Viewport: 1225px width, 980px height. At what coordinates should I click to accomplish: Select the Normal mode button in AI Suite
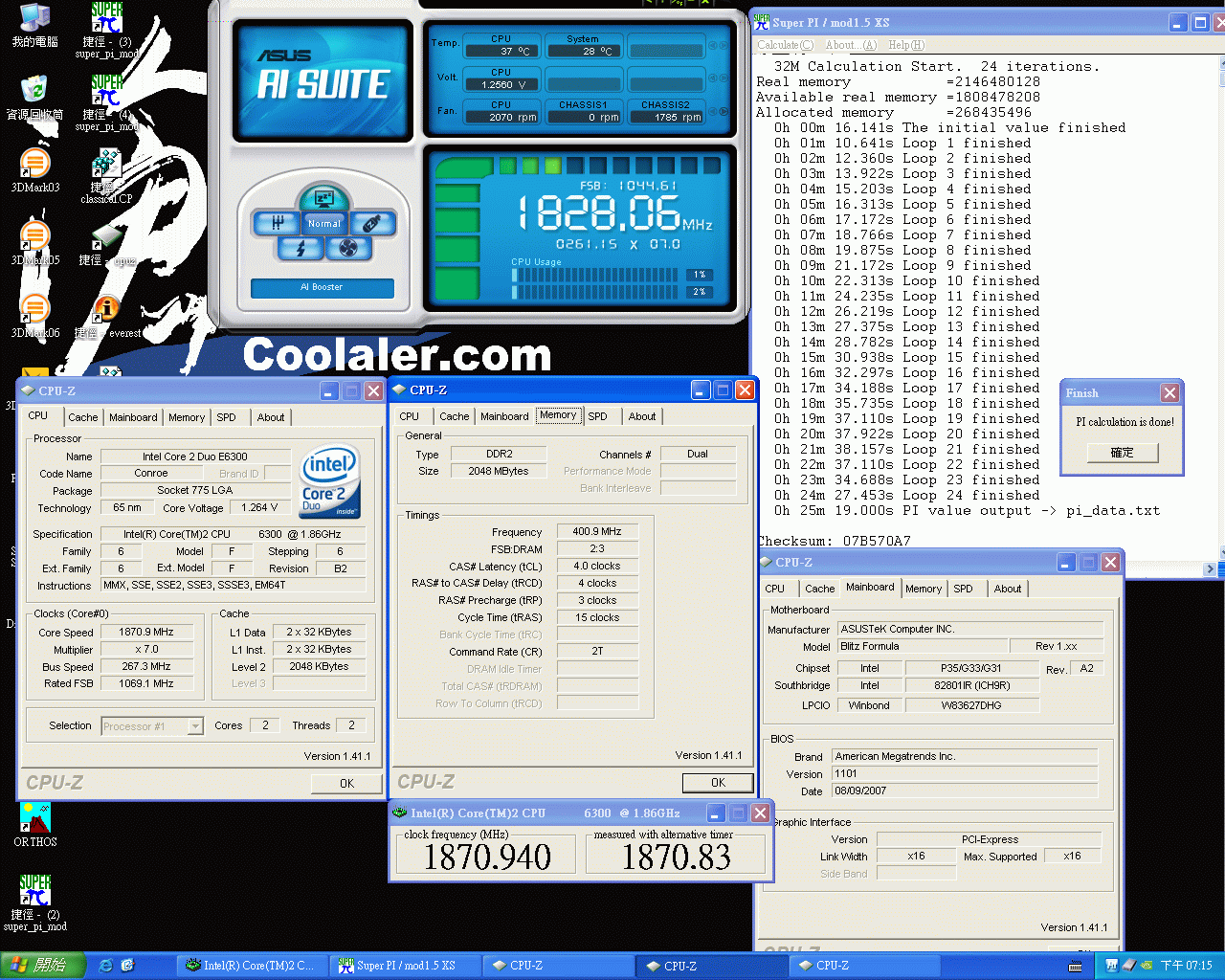[x=323, y=223]
